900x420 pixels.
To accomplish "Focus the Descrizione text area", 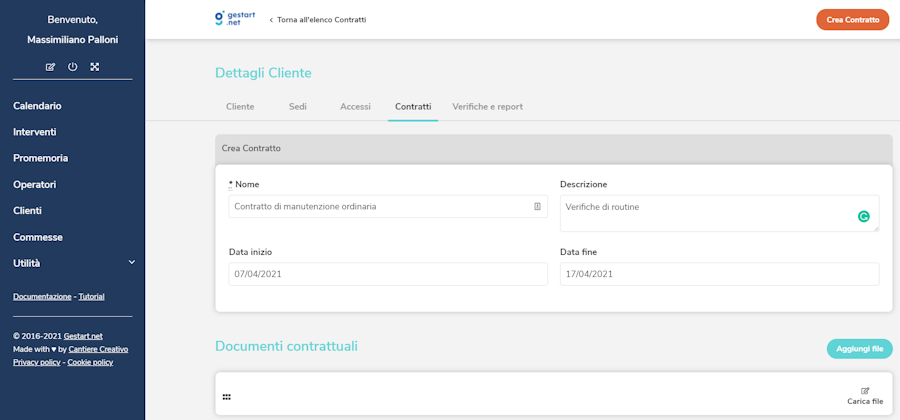I will tap(719, 213).
